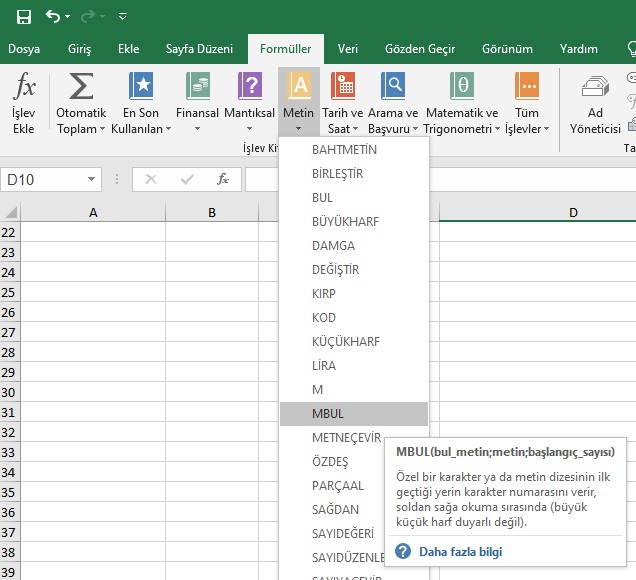Open En Son Kullanılan functions list
This screenshot has height=580, width=636.
pyautogui.click(x=142, y=88)
